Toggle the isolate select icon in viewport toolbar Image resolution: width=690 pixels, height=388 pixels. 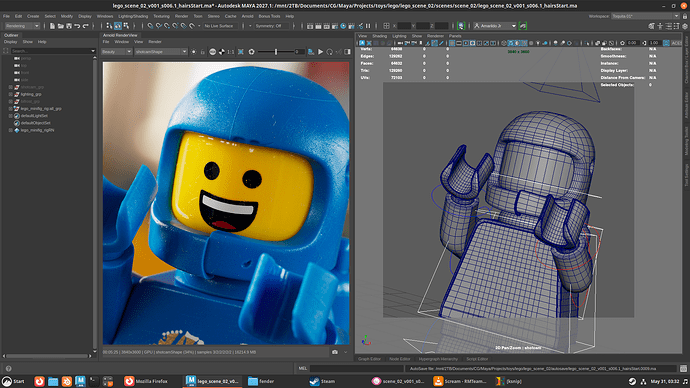[587, 43]
